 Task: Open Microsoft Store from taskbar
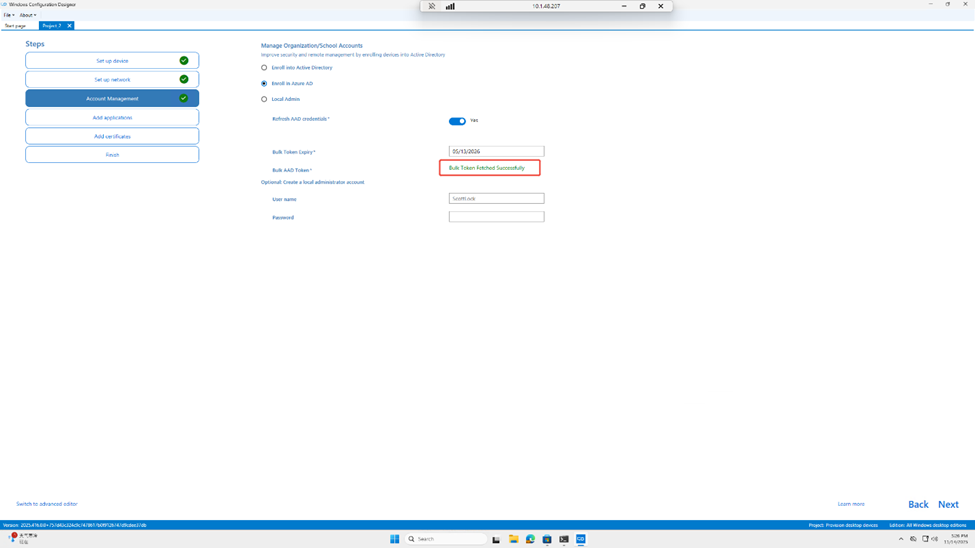(x=547, y=539)
